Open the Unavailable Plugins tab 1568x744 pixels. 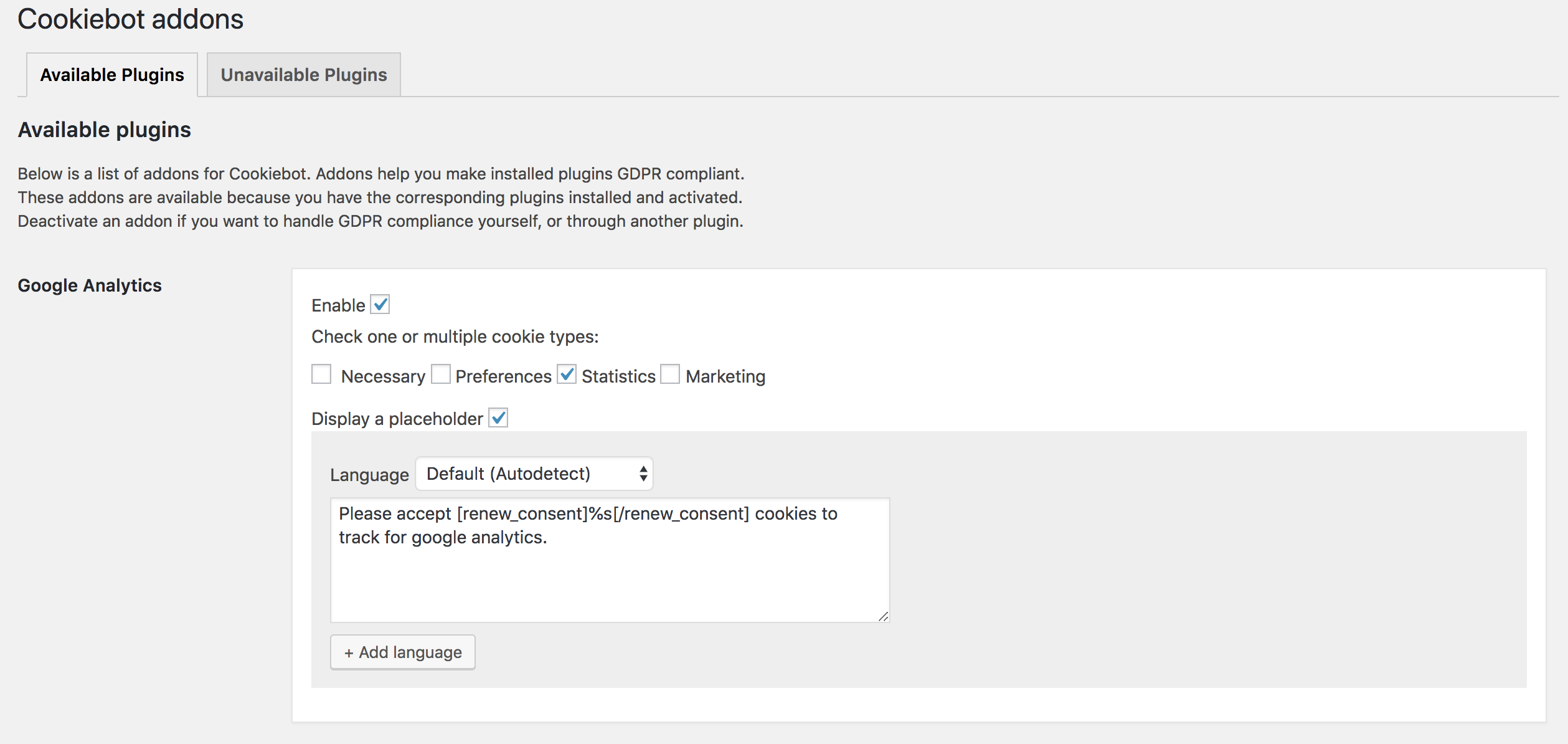coord(304,75)
